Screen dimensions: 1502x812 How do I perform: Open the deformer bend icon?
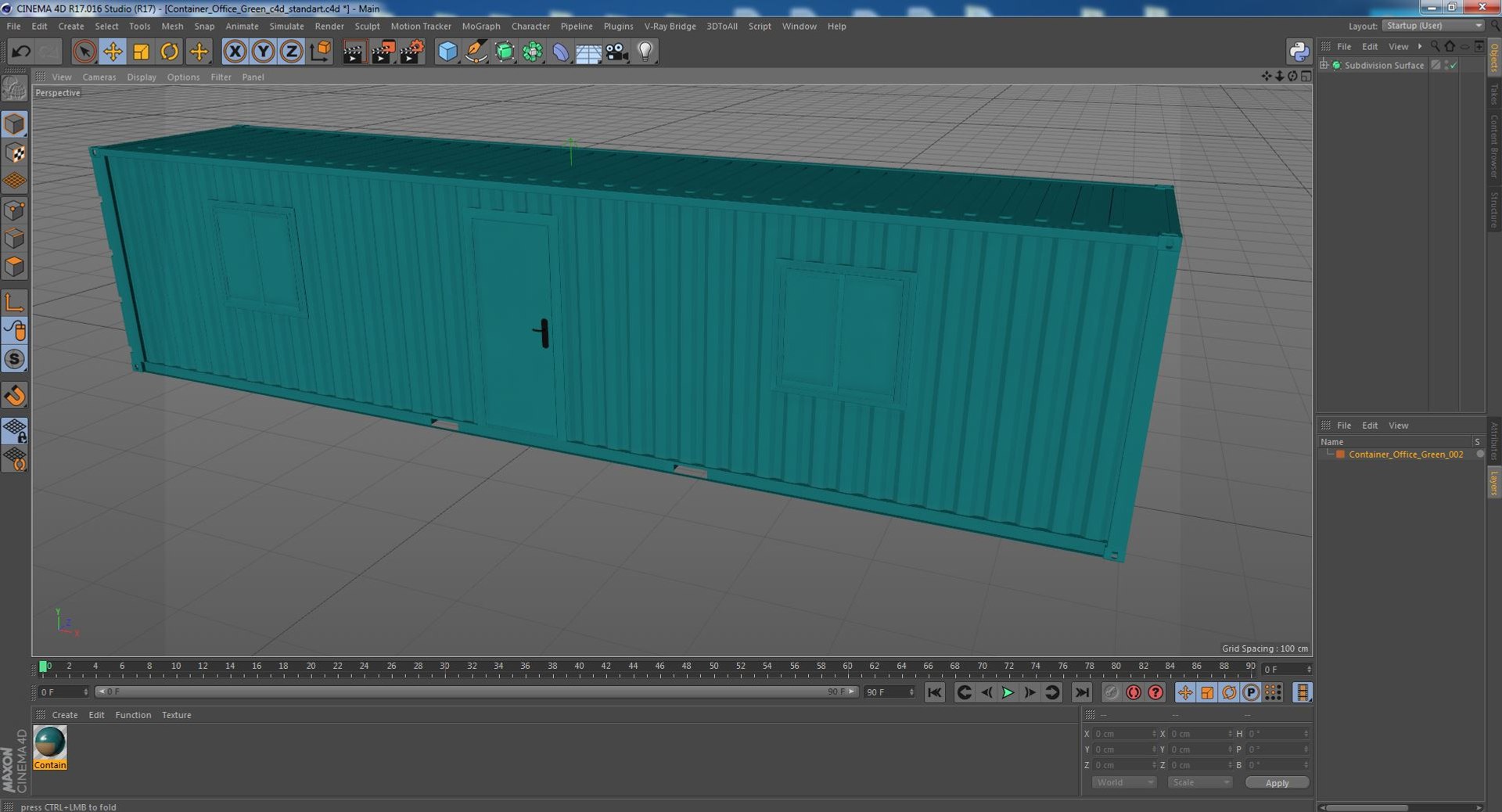pyautogui.click(x=561, y=52)
